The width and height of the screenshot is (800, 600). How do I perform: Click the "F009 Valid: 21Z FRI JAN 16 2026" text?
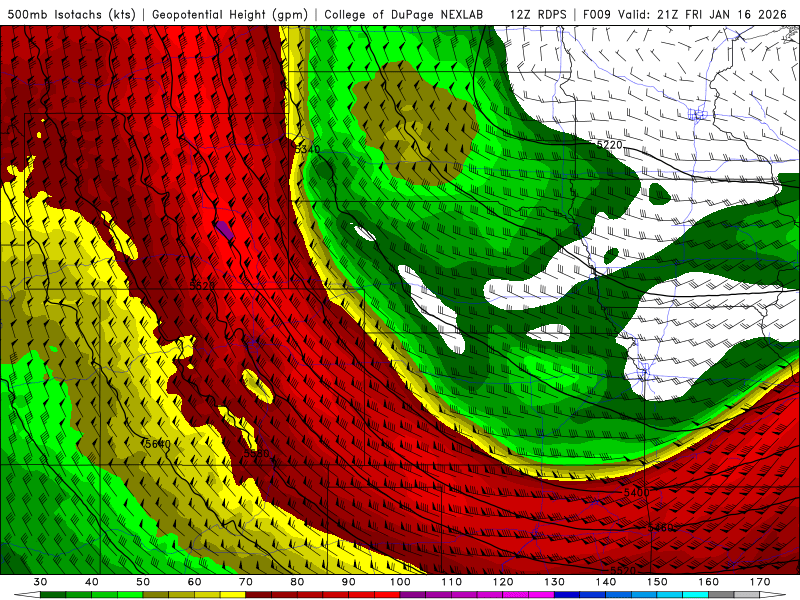click(x=685, y=14)
